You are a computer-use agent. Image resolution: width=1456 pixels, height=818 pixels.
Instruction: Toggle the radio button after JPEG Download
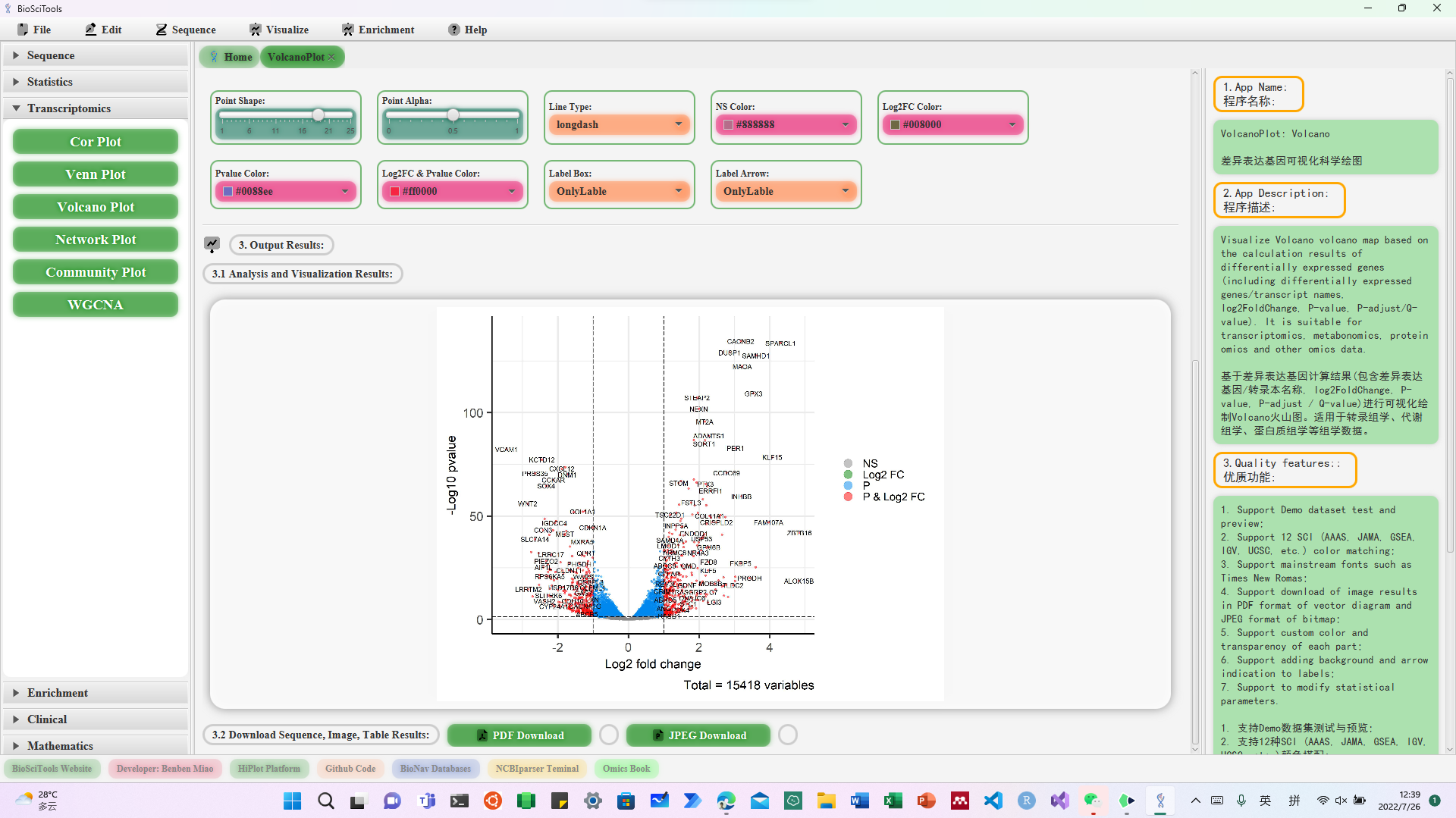coord(788,735)
